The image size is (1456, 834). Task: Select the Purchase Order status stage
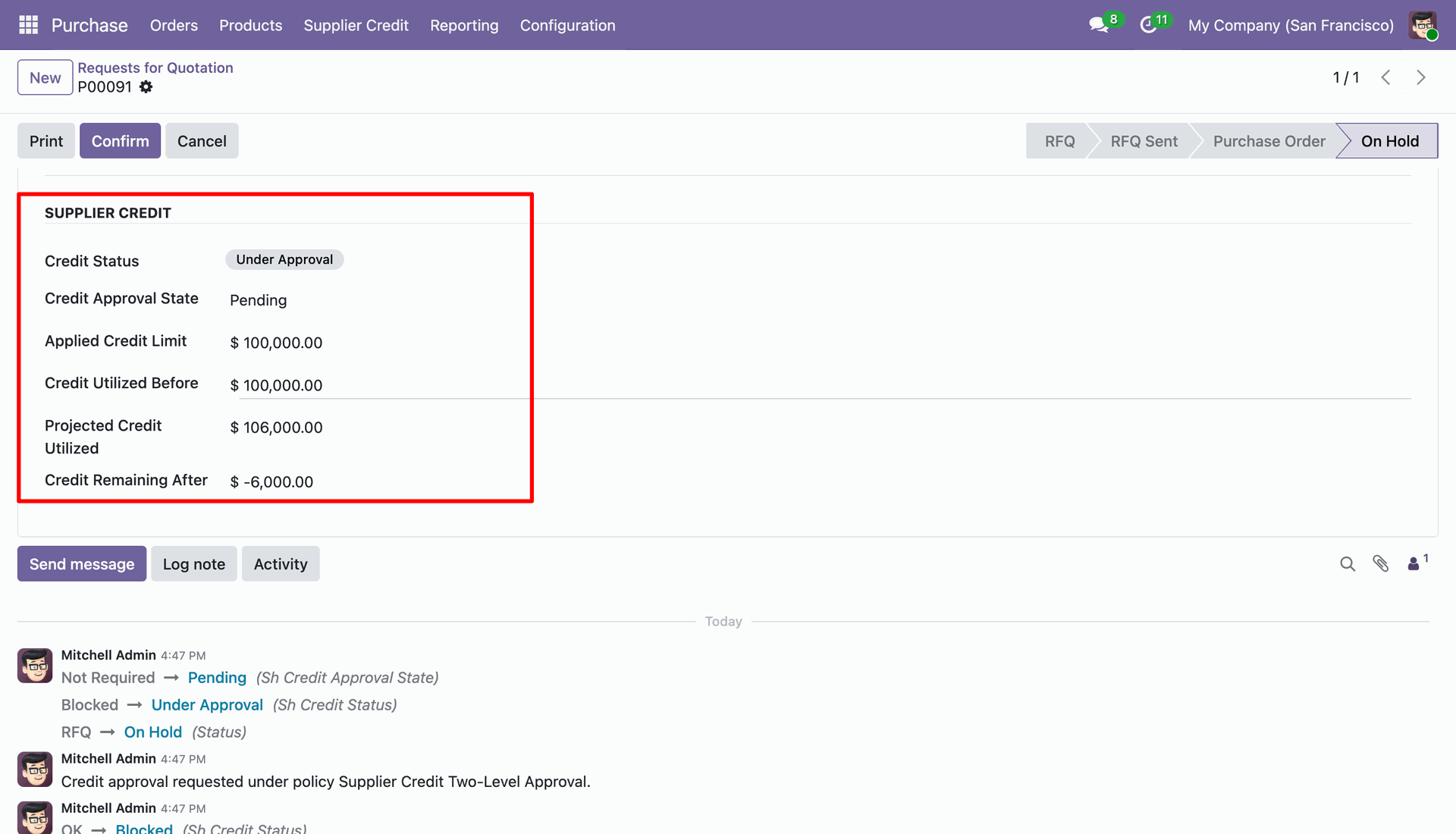[1269, 141]
